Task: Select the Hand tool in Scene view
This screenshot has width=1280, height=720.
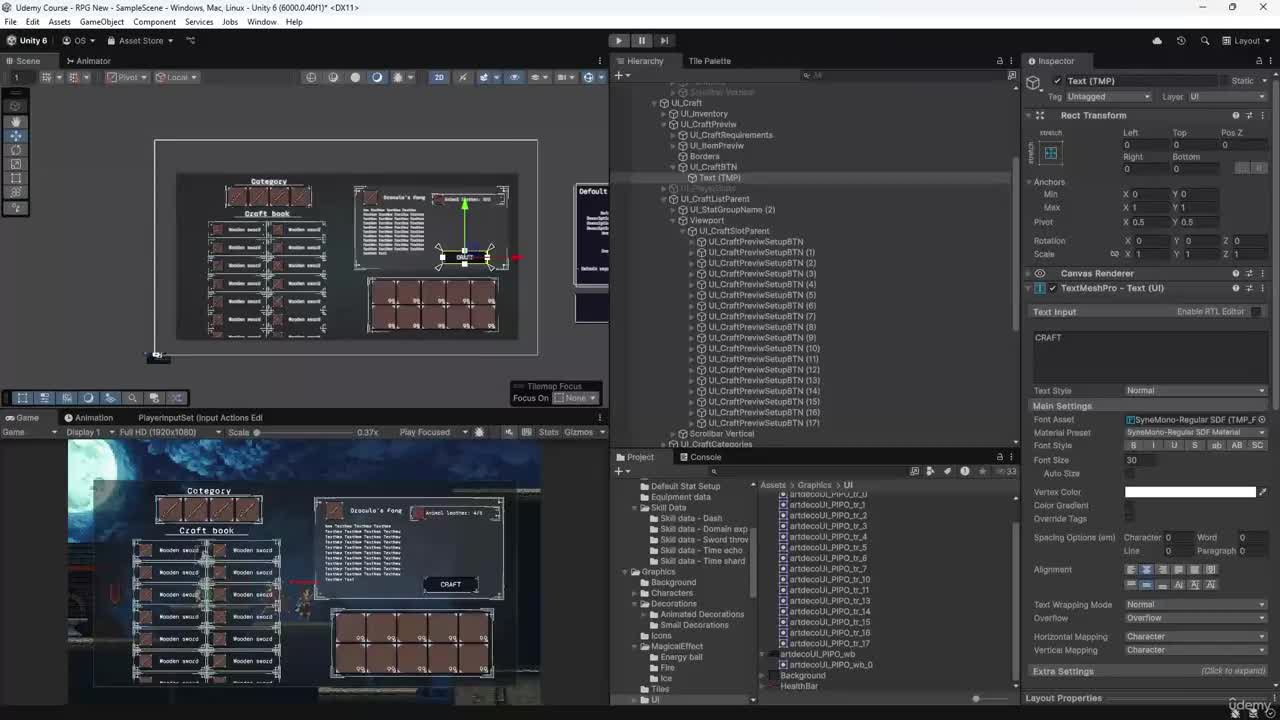Action: (x=16, y=121)
